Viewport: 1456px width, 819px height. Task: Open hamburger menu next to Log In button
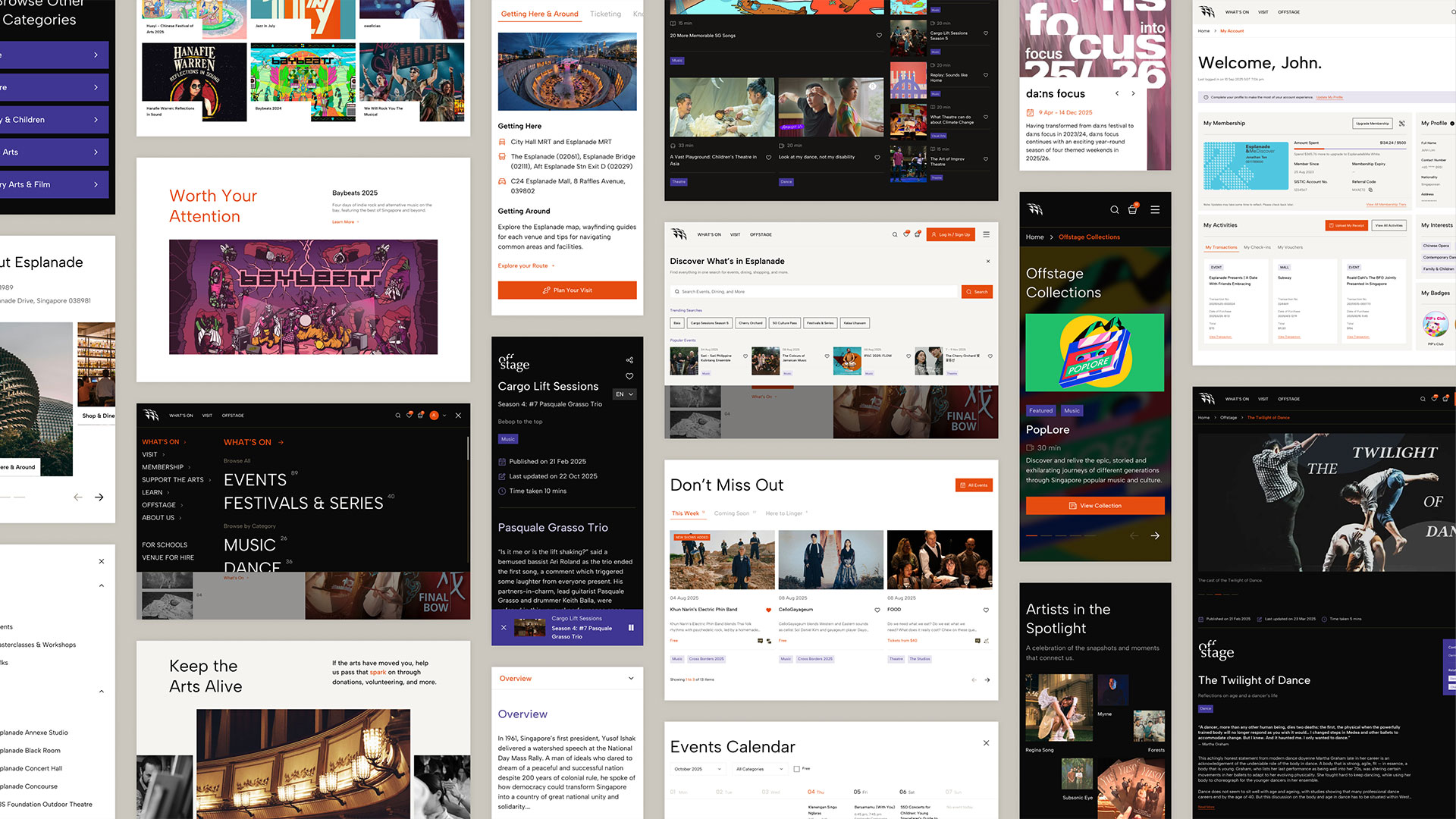click(986, 234)
